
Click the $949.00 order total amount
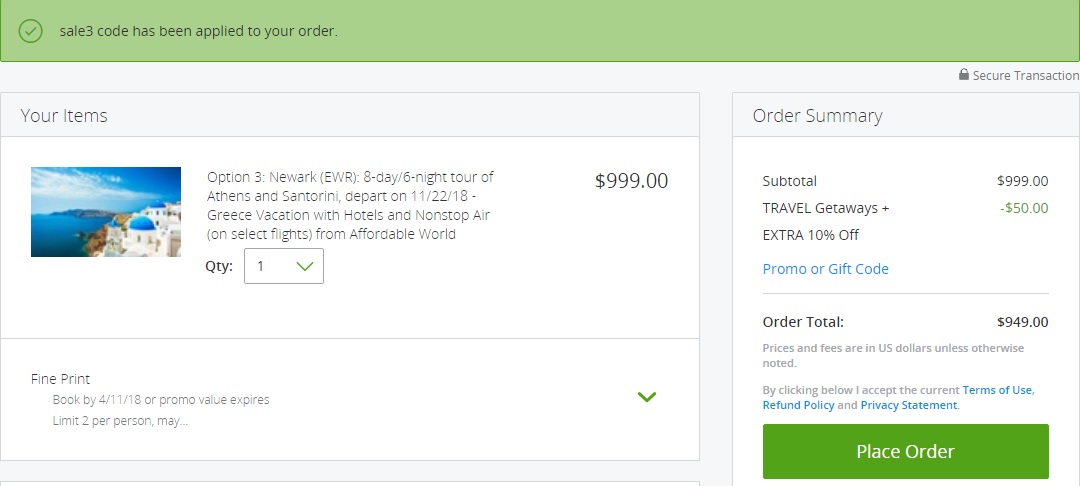[x=1022, y=322]
